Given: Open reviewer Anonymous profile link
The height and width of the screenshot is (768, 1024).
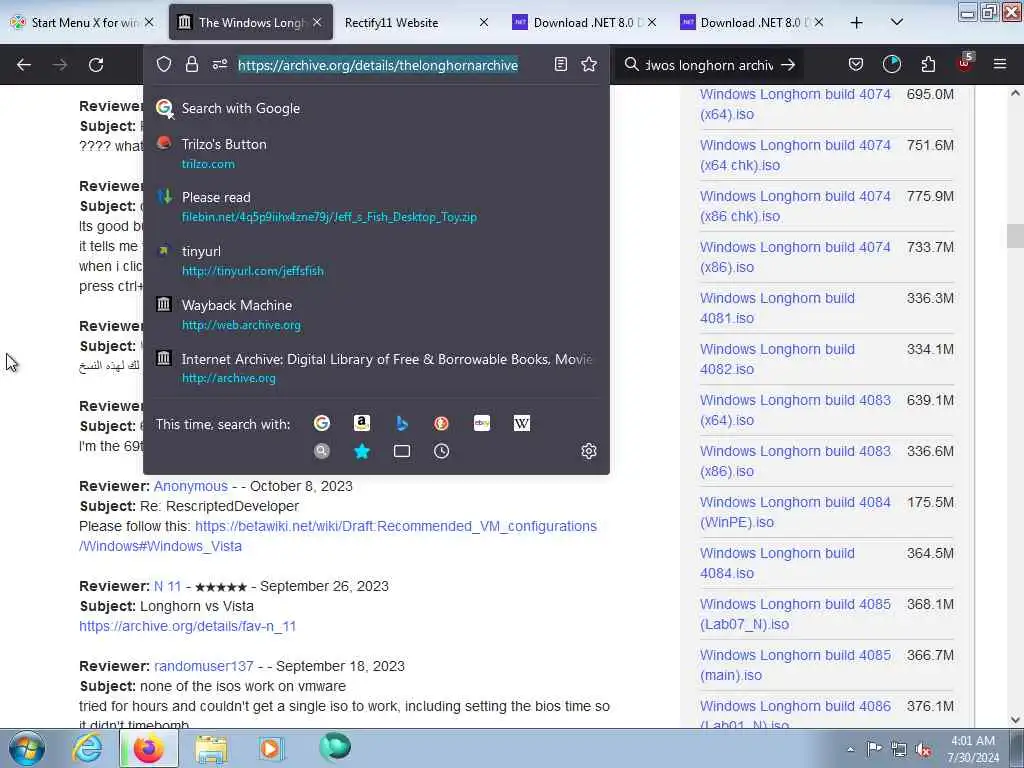Looking at the screenshot, I should tap(191, 486).
